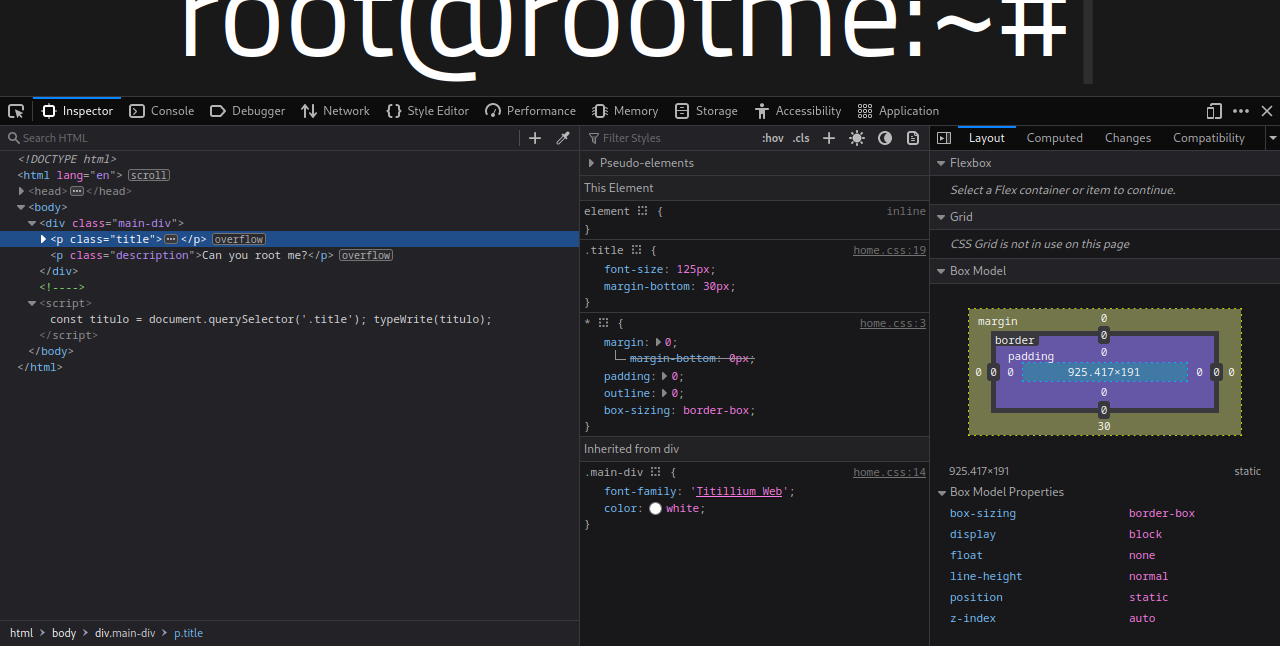Switch to light theme simulation
The width and height of the screenshot is (1280, 646).
point(857,138)
